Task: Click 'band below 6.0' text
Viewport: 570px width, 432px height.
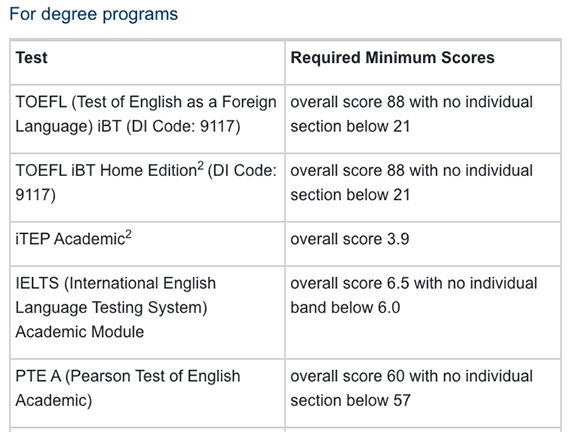Action: point(345,308)
